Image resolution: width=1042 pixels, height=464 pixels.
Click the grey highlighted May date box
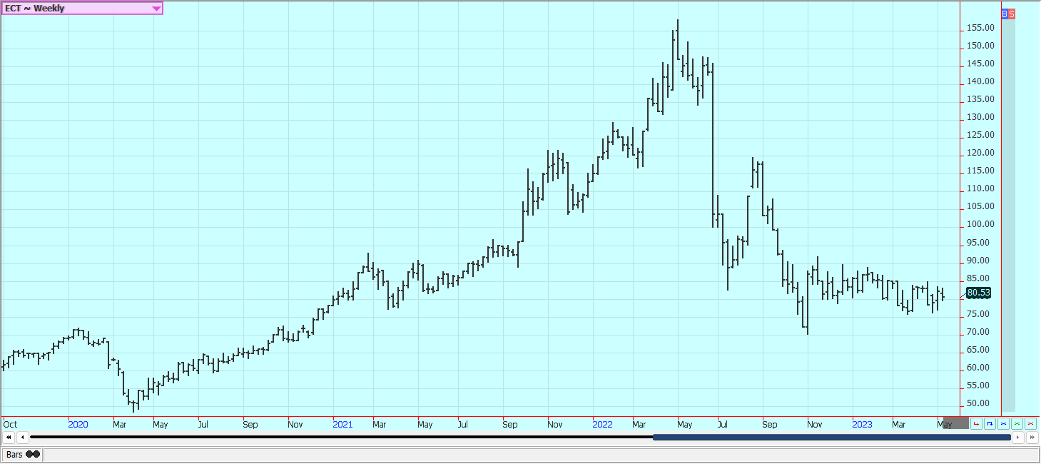click(x=956, y=423)
